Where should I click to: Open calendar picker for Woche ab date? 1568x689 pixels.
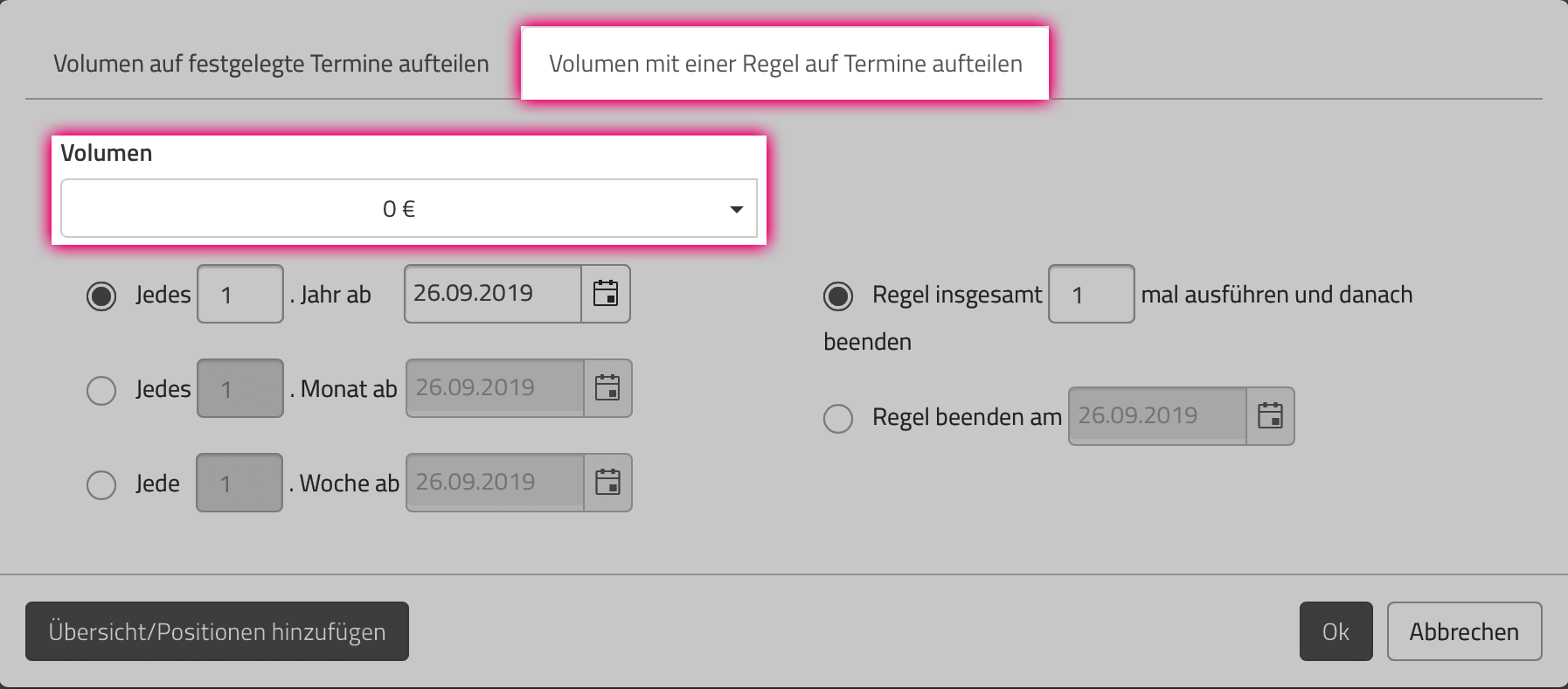tap(607, 483)
